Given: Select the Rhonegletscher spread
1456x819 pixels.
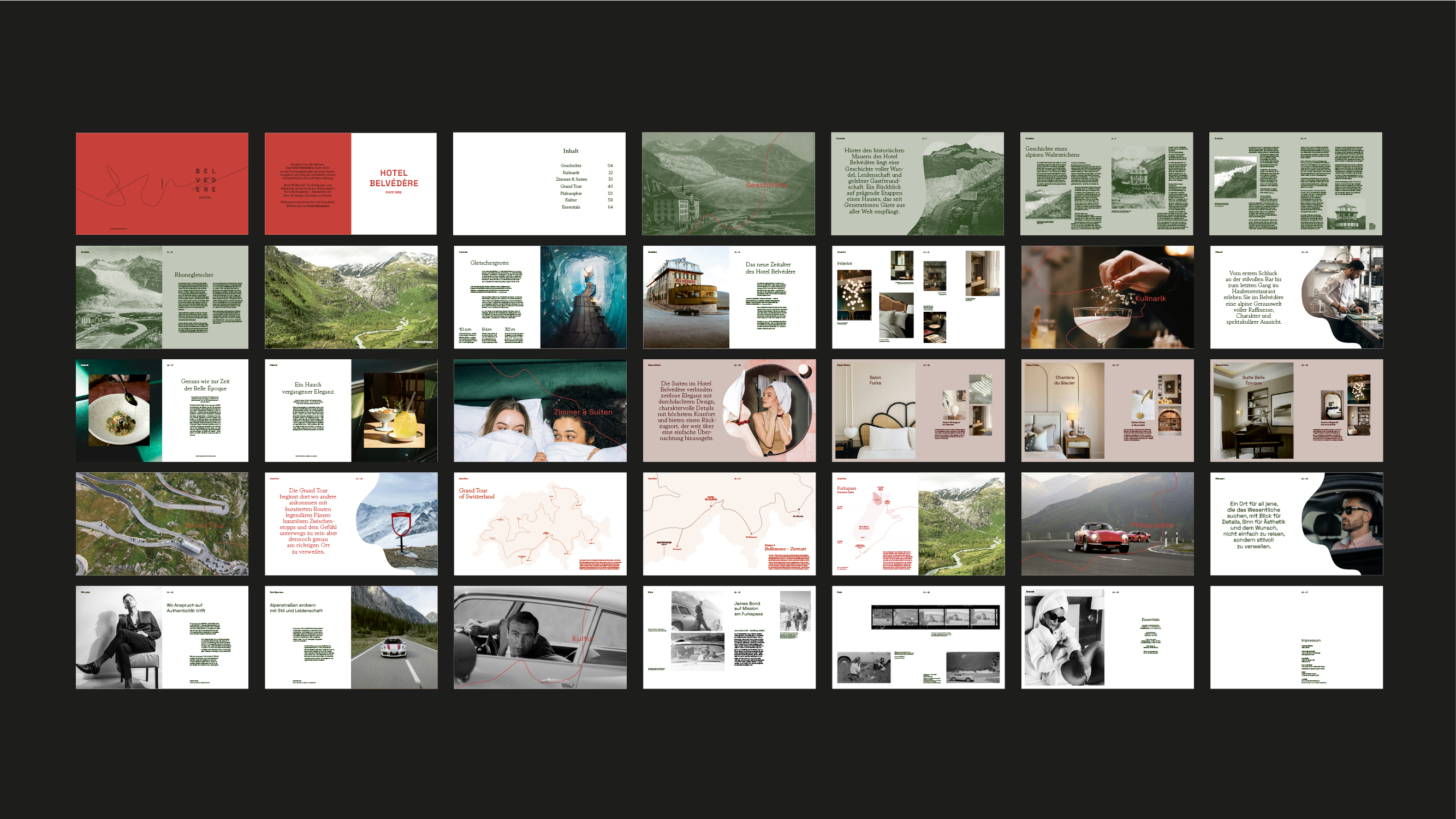Looking at the screenshot, I should [x=162, y=296].
